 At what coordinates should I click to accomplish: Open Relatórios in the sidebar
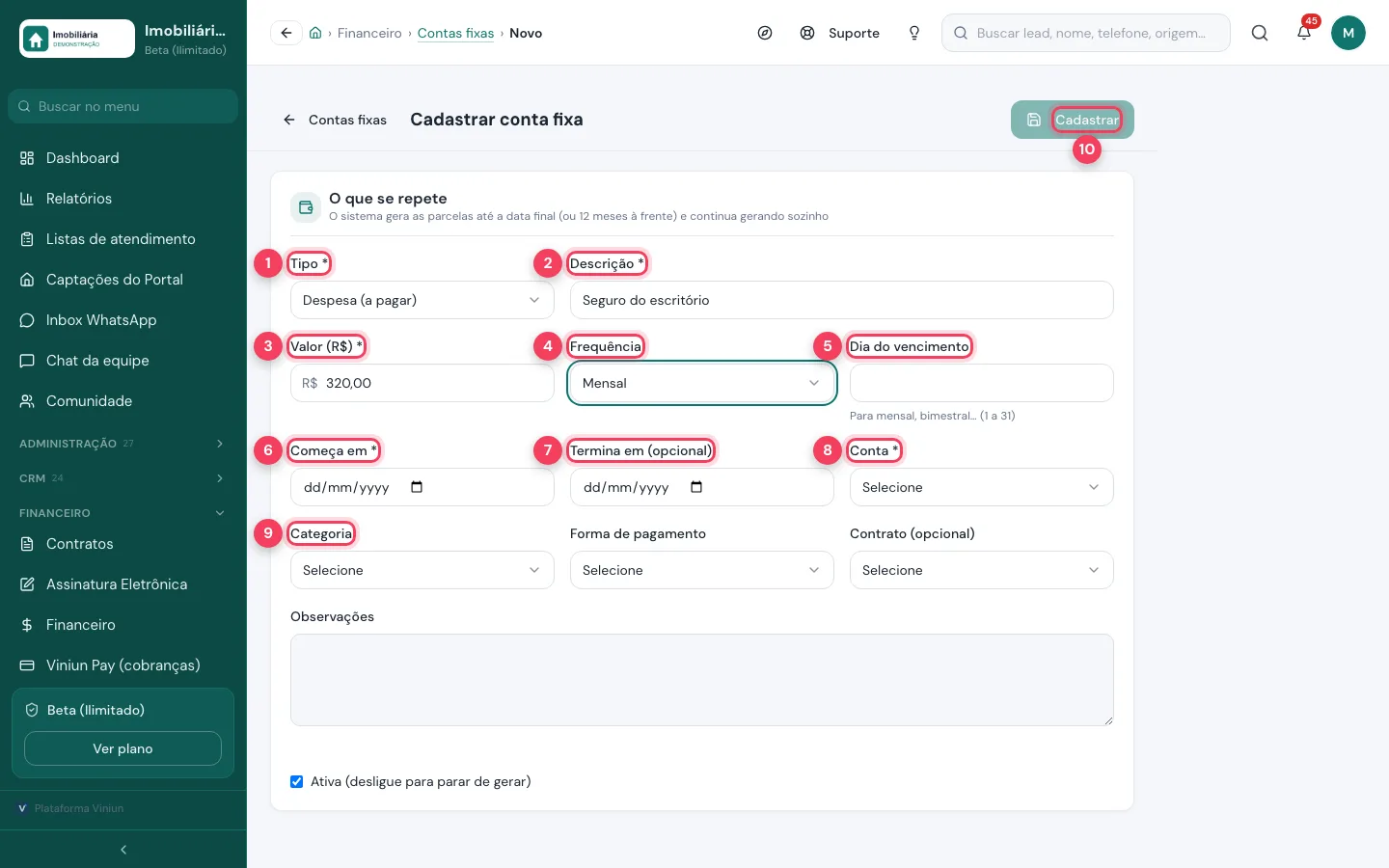[x=123, y=199]
